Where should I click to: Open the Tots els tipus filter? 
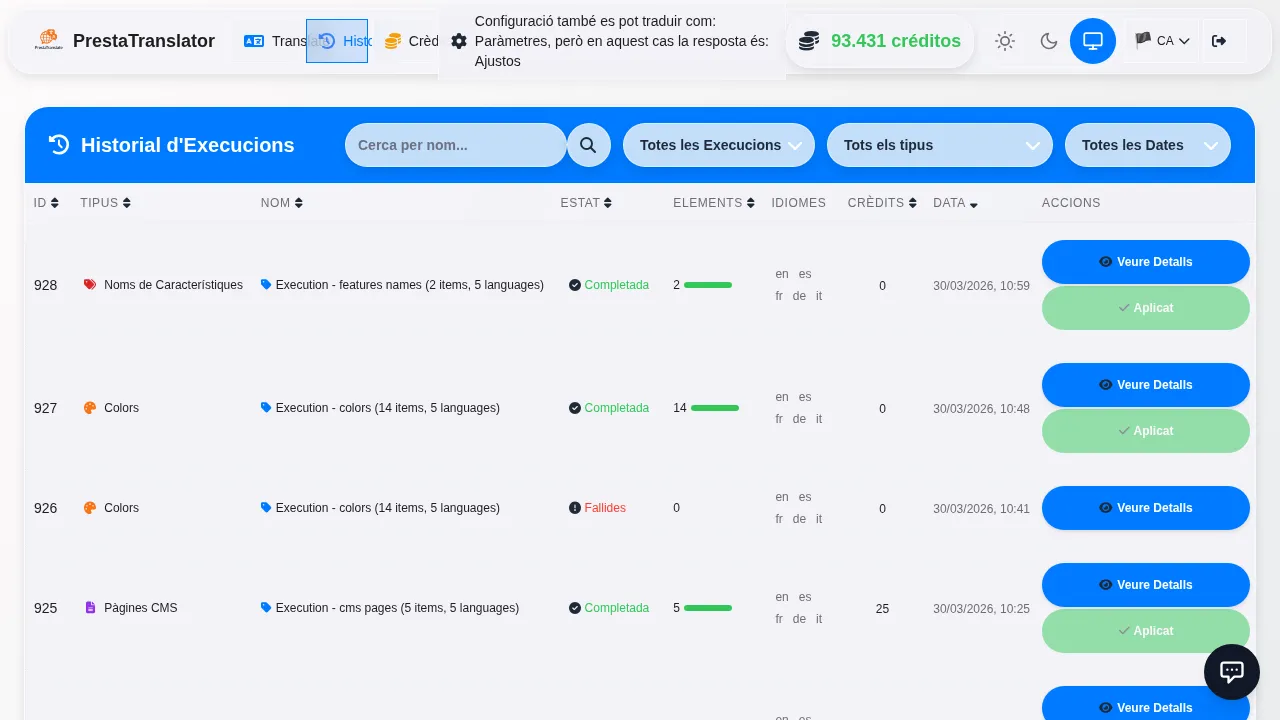click(939, 145)
